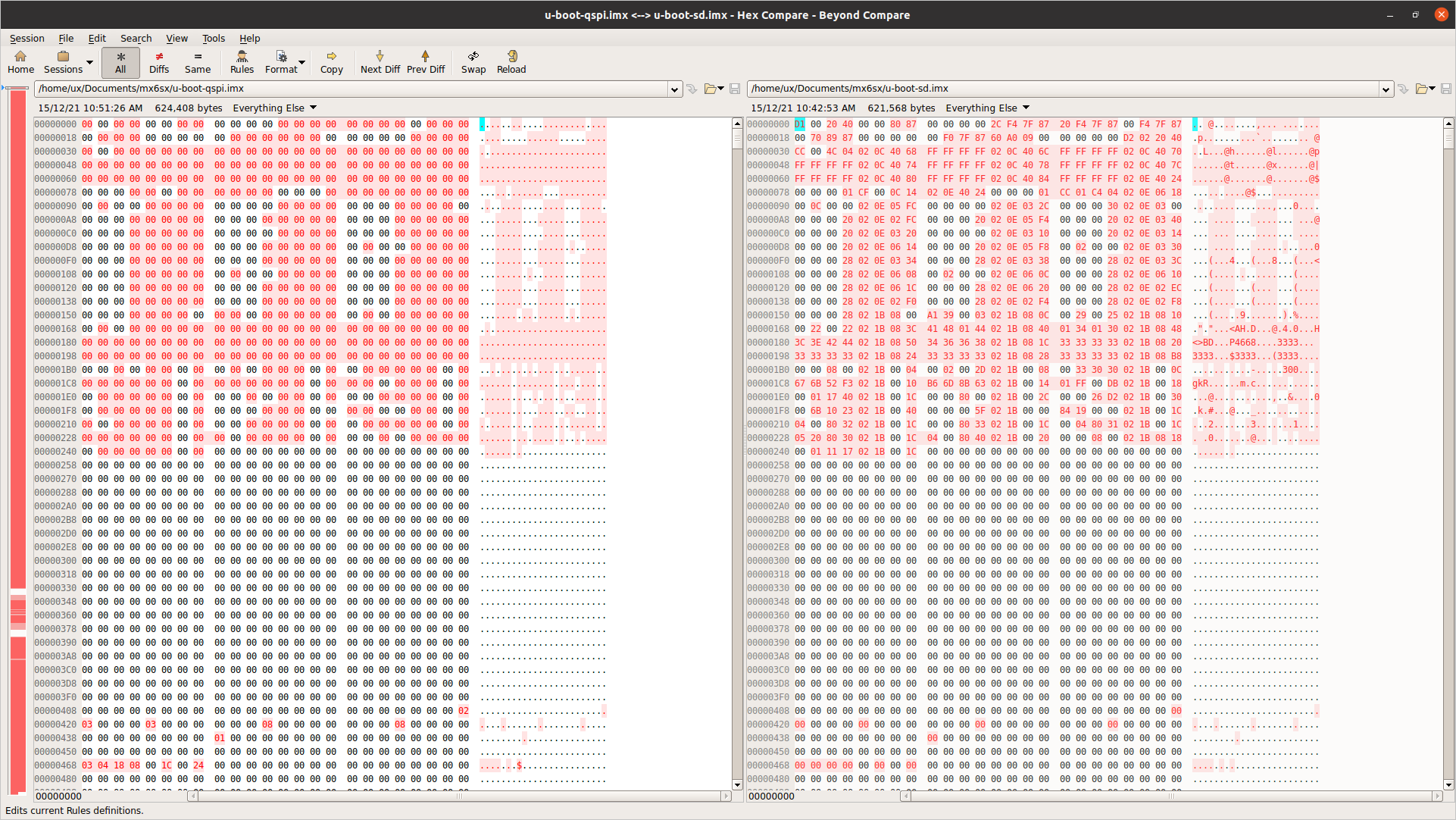Expand the Sessions dropdown arrow
Viewport: 1456px width, 820px height.
click(90, 62)
